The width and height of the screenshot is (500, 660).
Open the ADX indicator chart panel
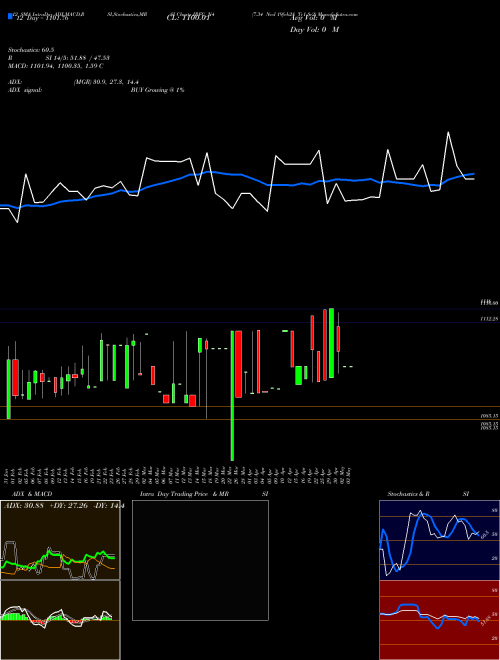[x=60, y=540]
